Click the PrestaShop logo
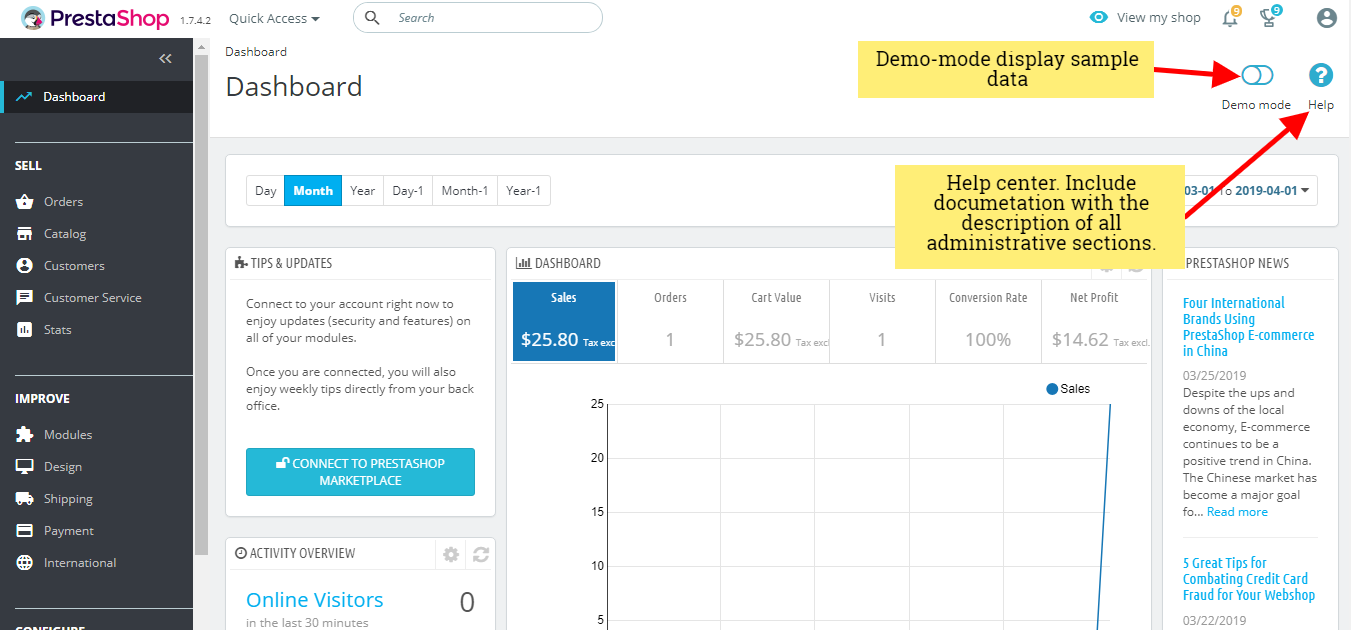 coord(95,18)
